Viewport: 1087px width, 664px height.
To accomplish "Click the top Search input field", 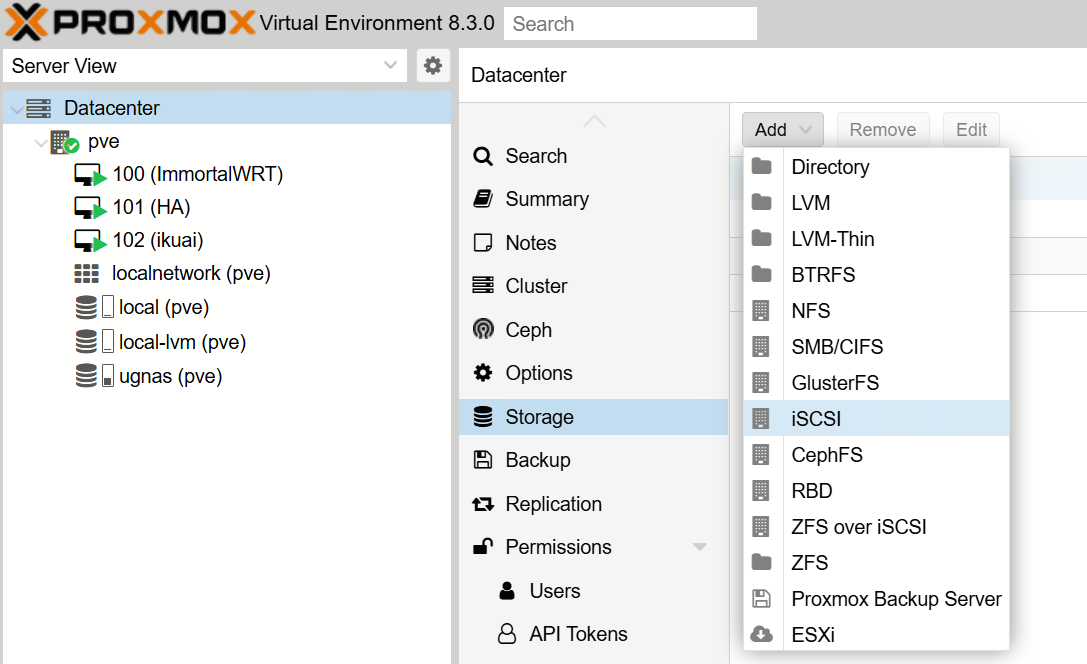I will click(x=629, y=24).
